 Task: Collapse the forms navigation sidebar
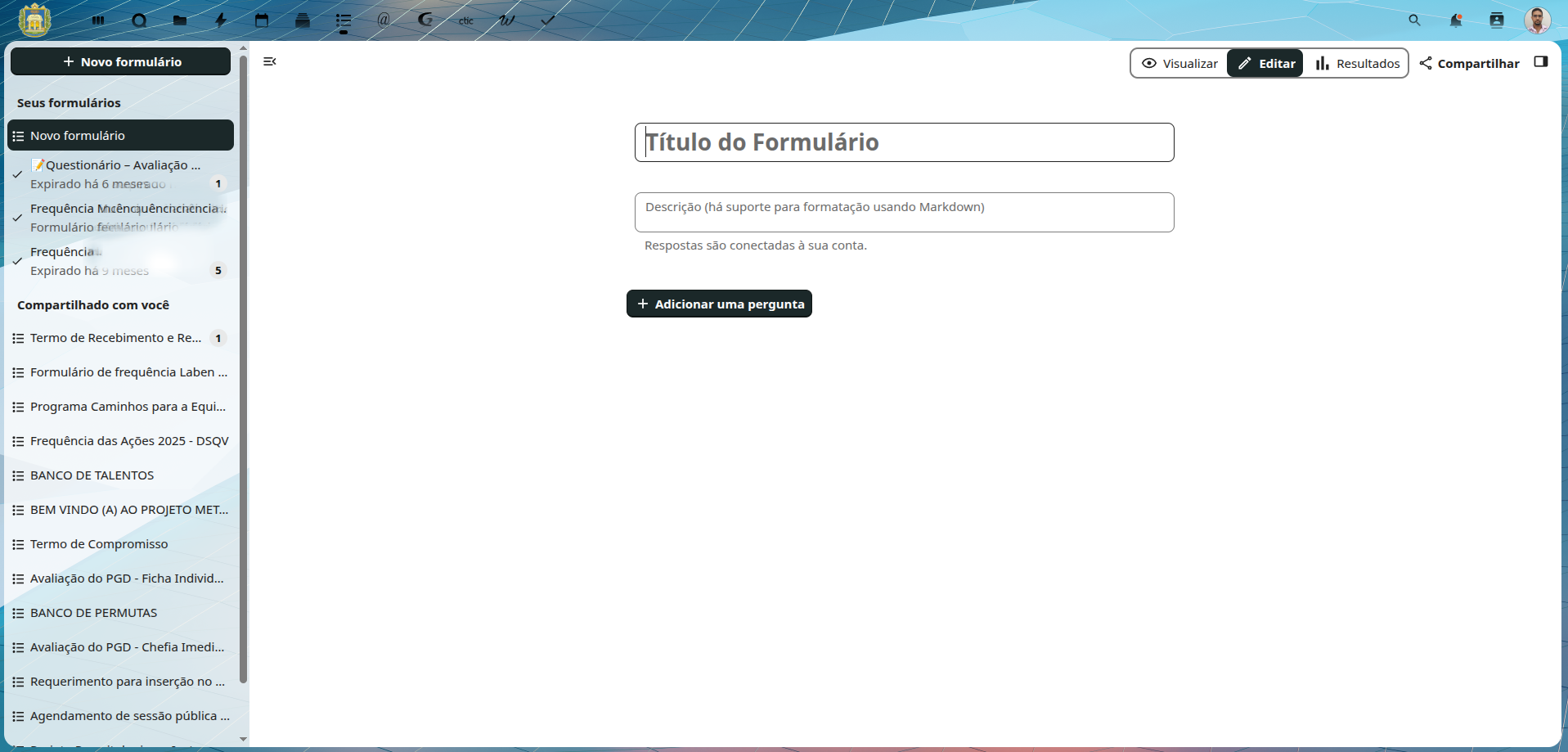coord(270,61)
